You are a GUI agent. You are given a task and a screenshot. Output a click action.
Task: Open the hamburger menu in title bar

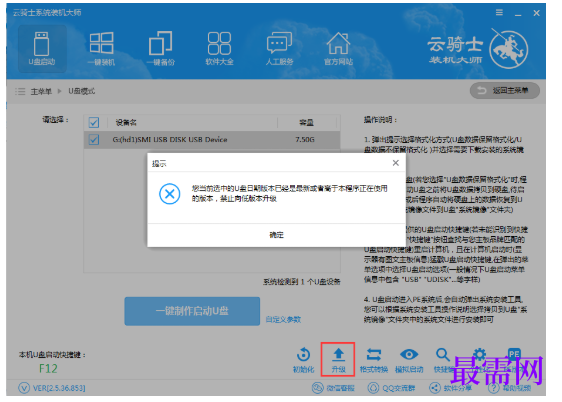pyautogui.click(x=499, y=13)
